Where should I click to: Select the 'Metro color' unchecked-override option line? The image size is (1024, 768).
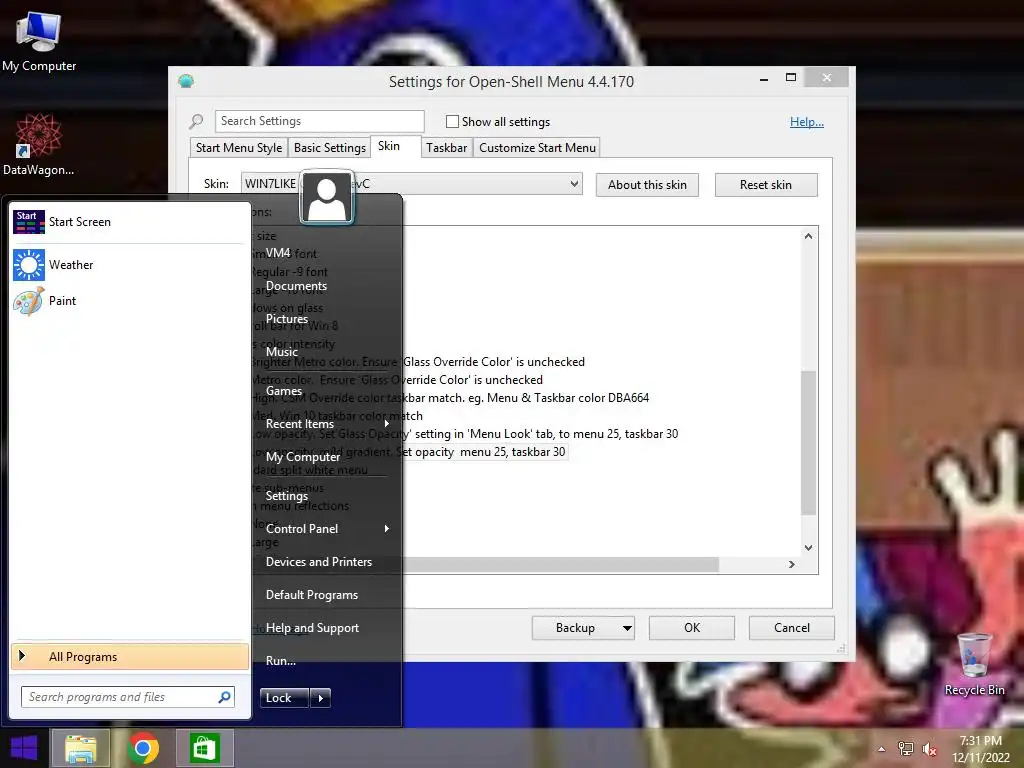click(x=397, y=379)
